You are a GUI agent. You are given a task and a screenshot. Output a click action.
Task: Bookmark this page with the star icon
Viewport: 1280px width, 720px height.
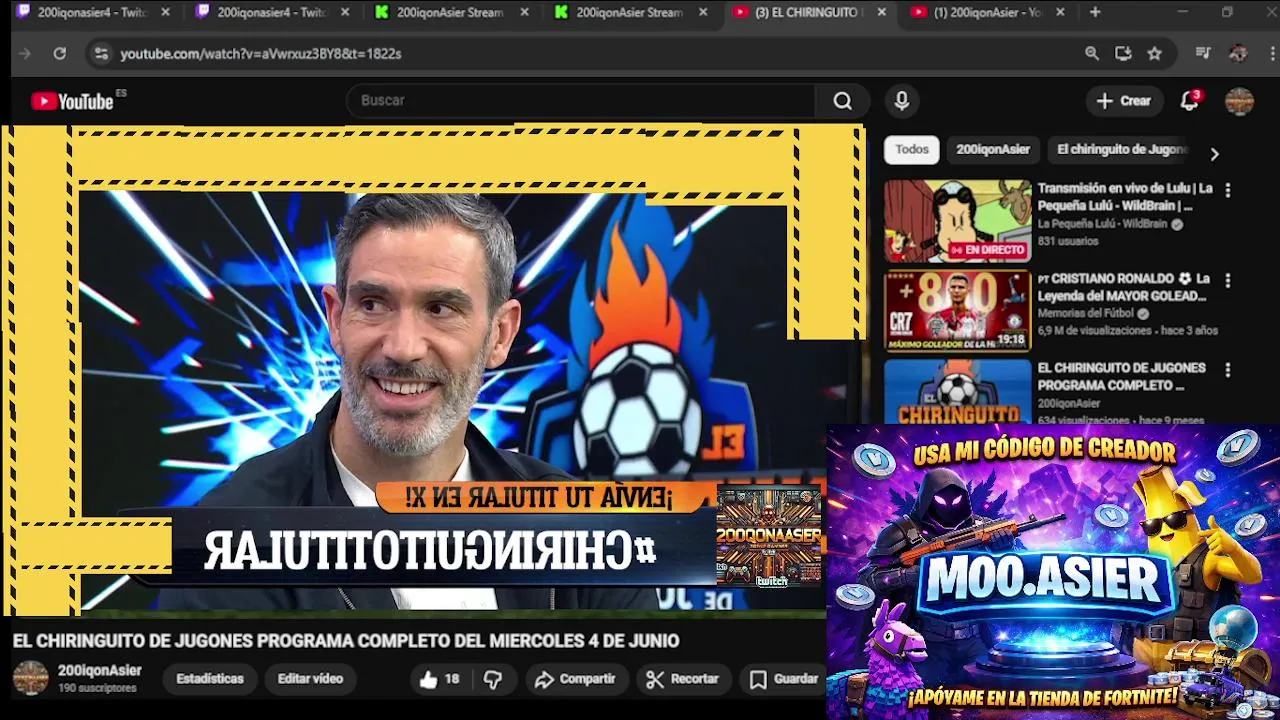tap(1155, 53)
